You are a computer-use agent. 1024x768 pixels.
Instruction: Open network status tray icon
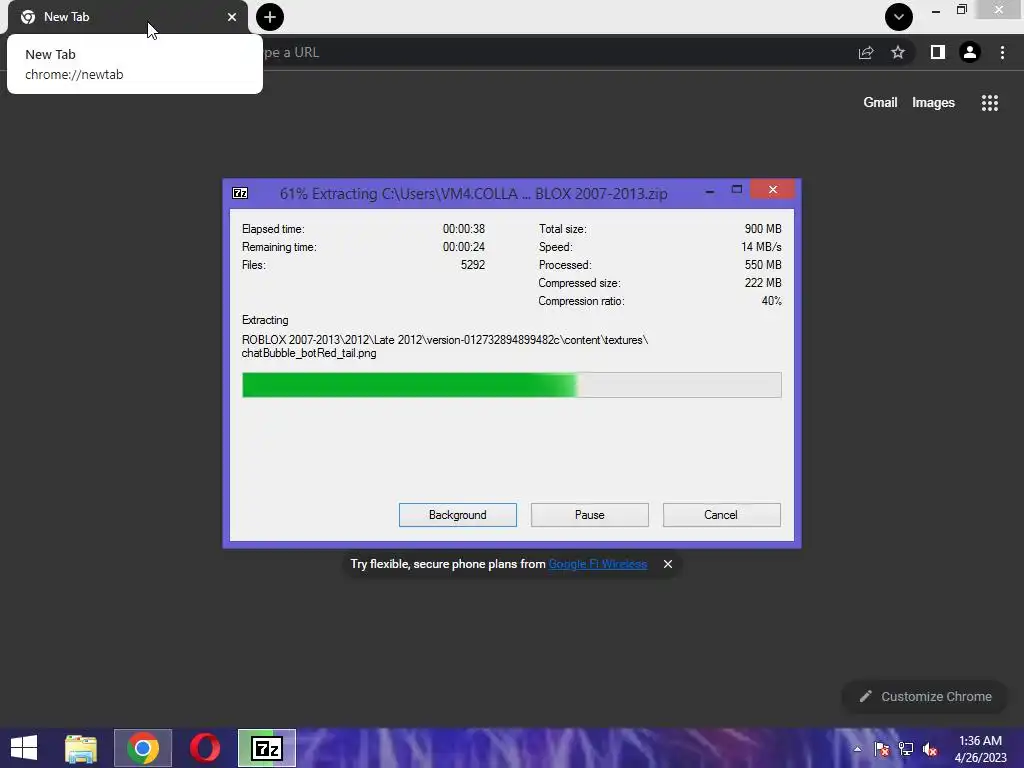click(906, 749)
